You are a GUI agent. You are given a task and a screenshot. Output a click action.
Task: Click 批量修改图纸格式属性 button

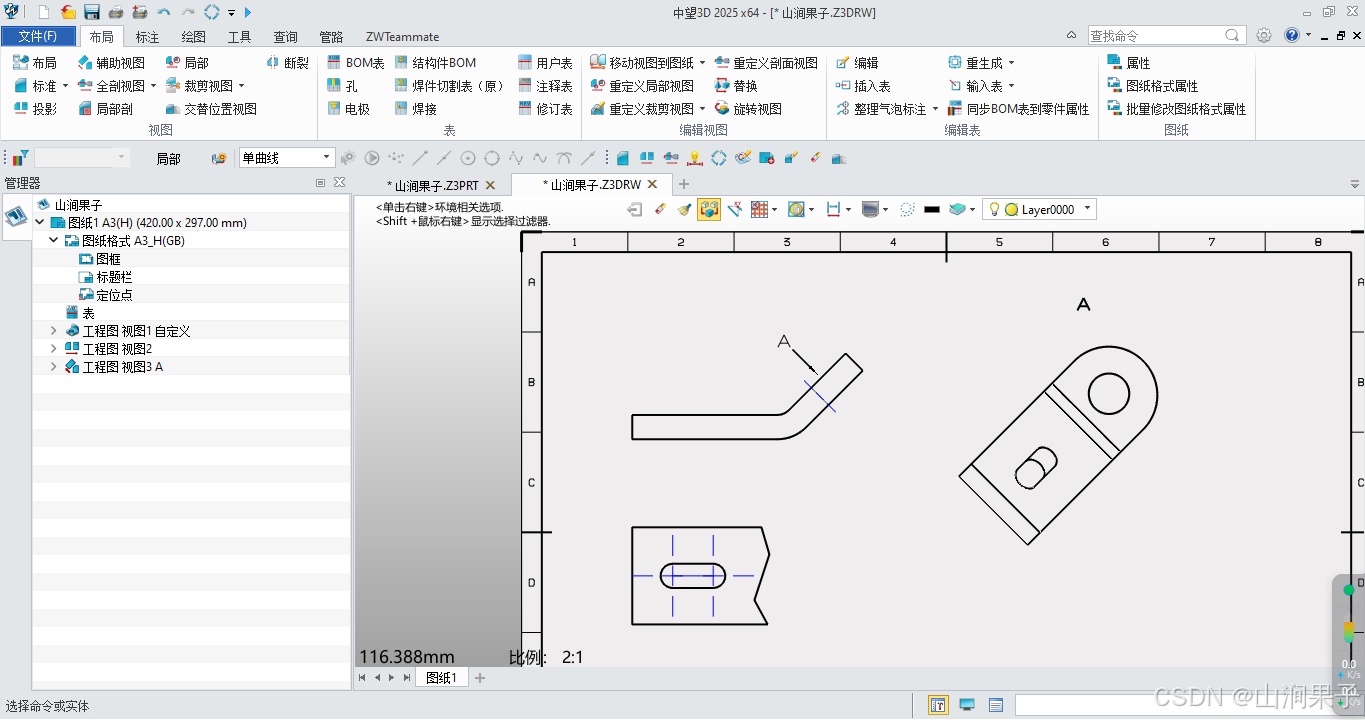tap(1177, 109)
